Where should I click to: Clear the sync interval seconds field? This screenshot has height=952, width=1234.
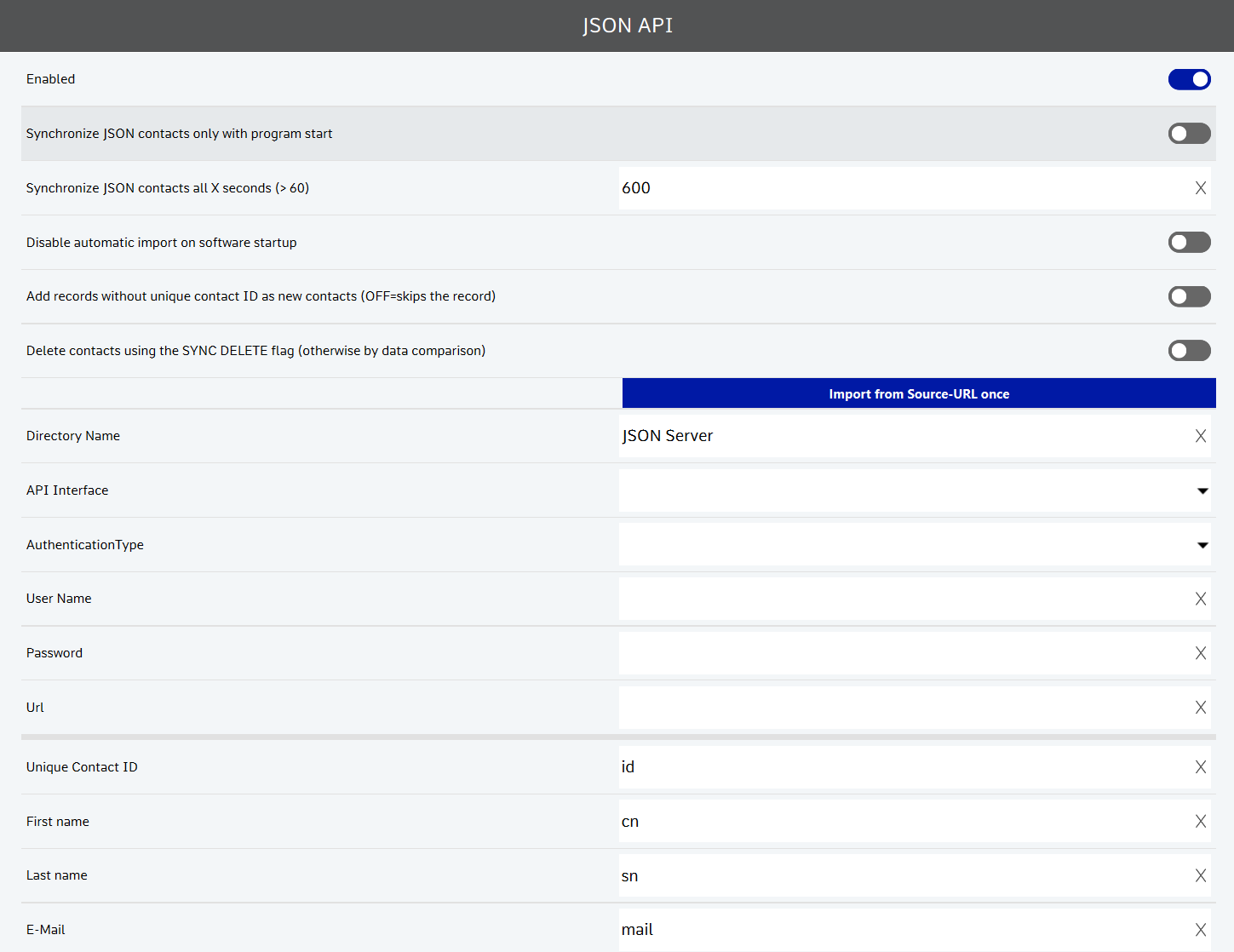click(1200, 188)
